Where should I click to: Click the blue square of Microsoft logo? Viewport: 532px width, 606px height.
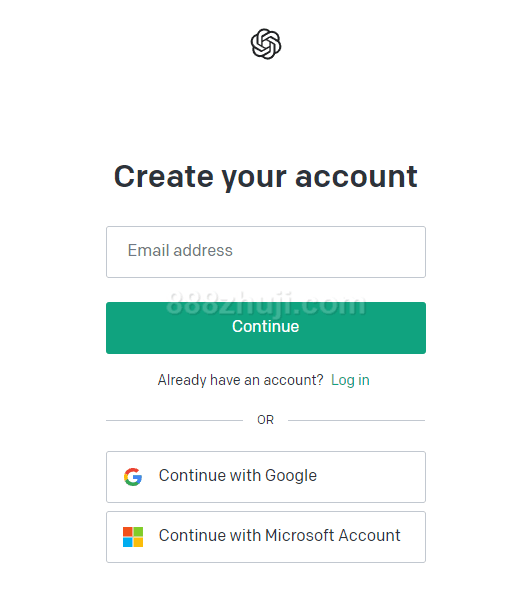[x=127, y=542]
